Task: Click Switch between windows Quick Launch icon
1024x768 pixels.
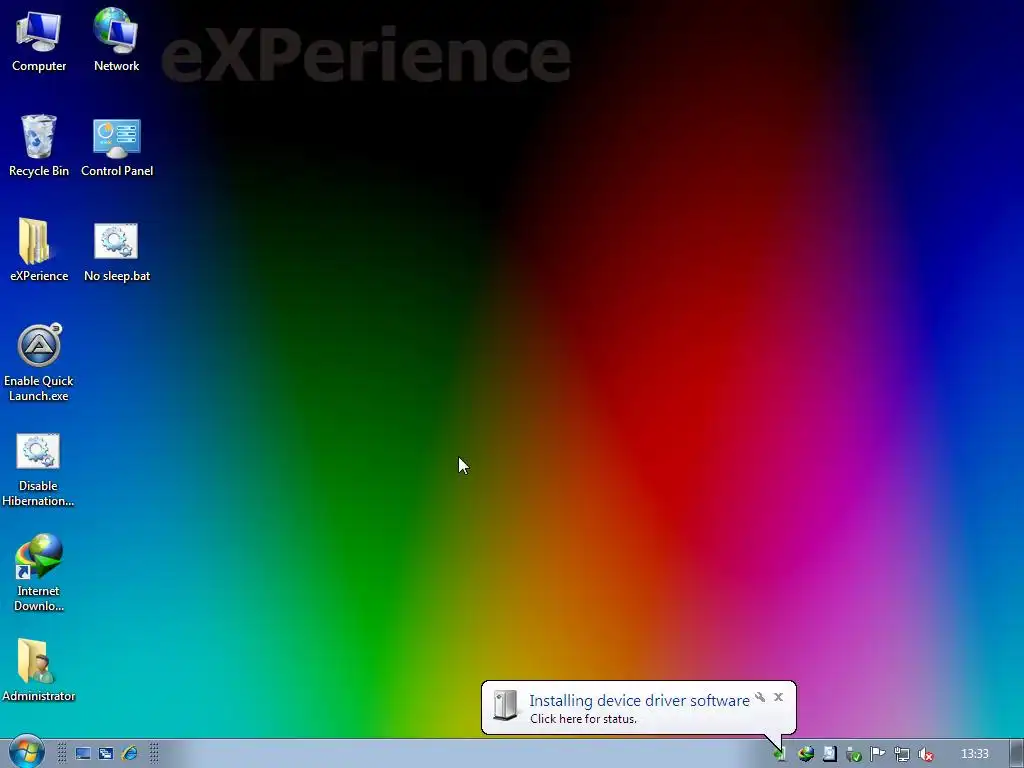Action: click(106, 754)
